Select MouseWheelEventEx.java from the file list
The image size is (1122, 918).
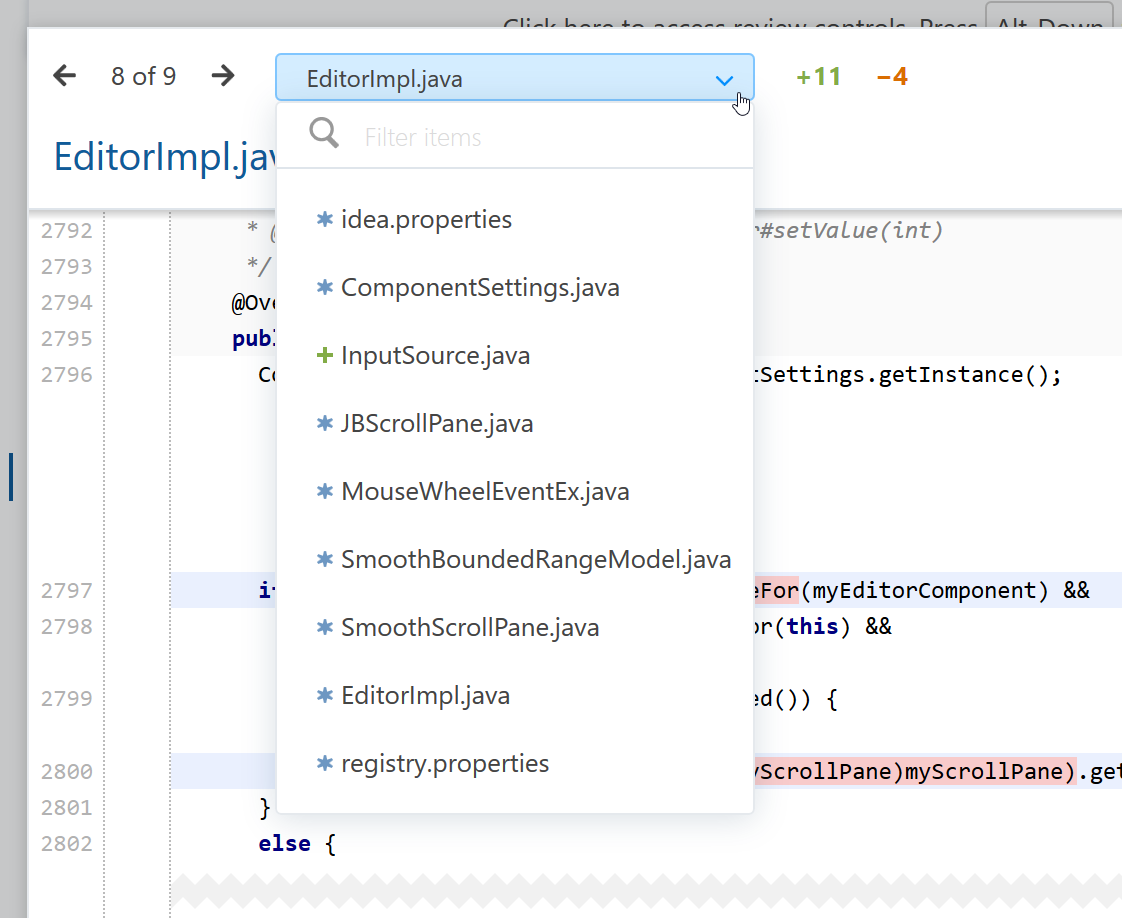[485, 492]
